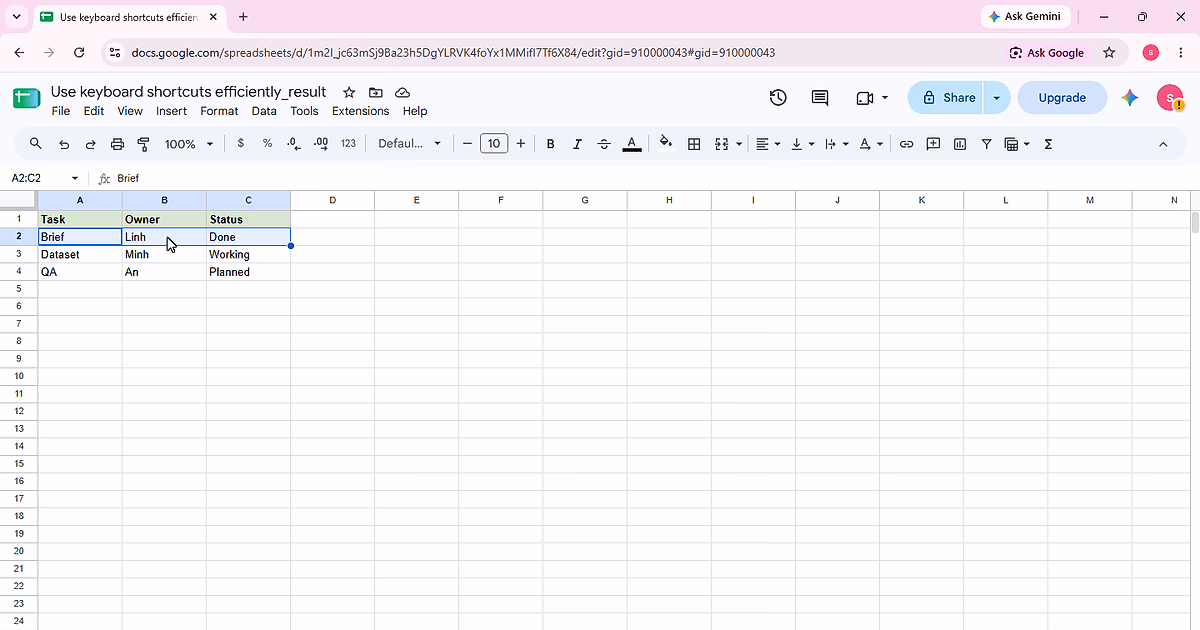Open a new browser tab
Image resolution: width=1200 pixels, height=630 pixels.
[x=243, y=17]
